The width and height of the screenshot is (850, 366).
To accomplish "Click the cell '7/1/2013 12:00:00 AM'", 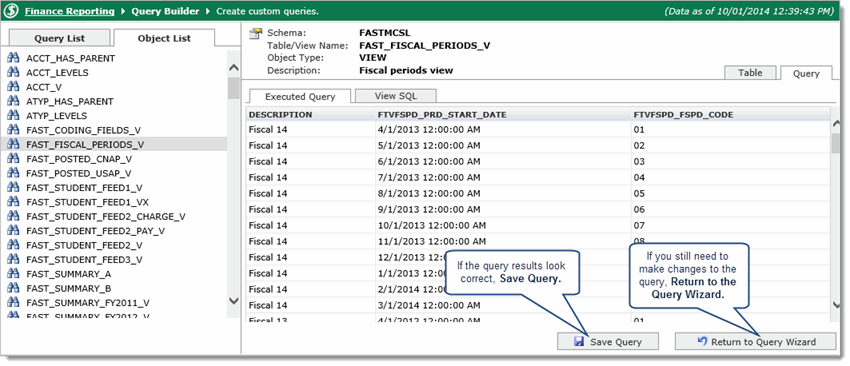I will click(503, 177).
